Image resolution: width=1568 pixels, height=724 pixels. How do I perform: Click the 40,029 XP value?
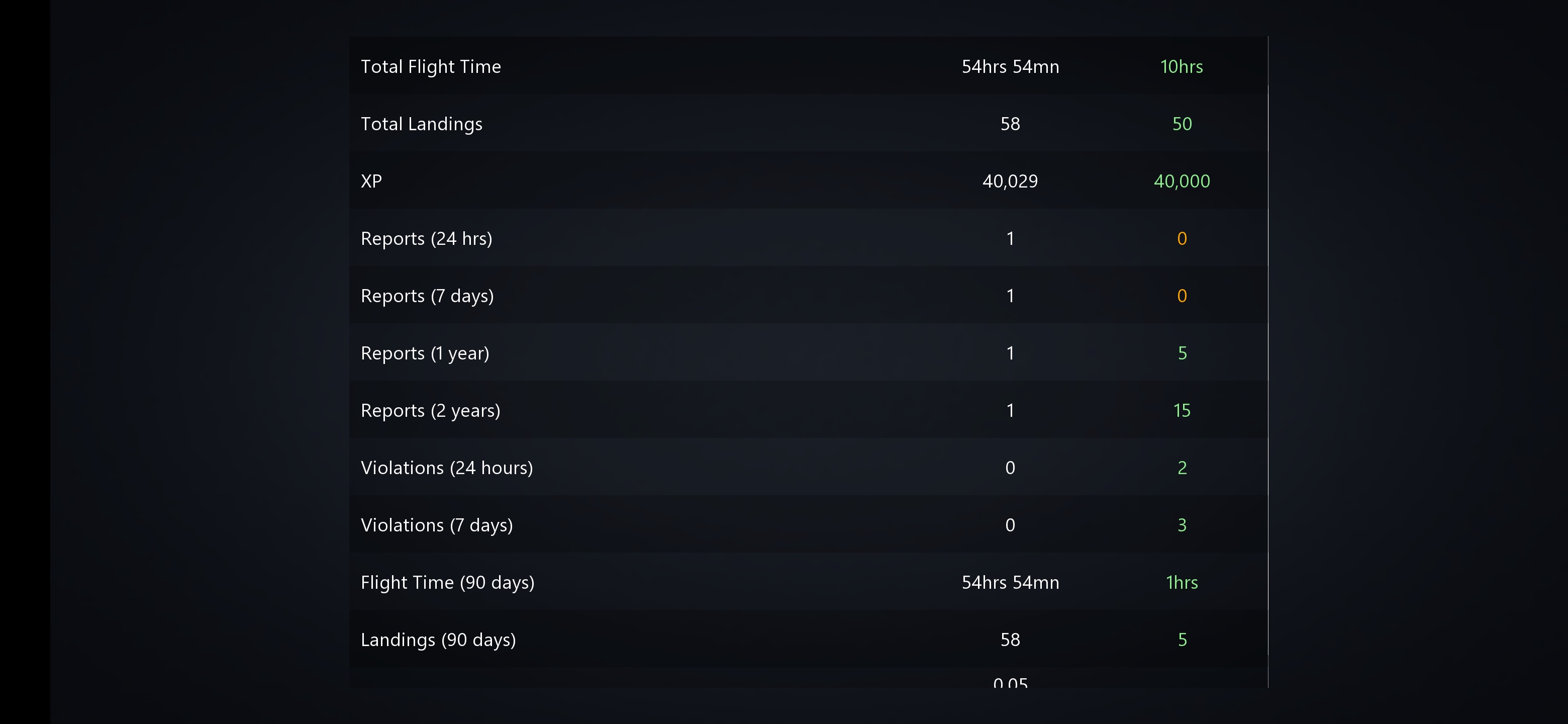[x=1010, y=181]
